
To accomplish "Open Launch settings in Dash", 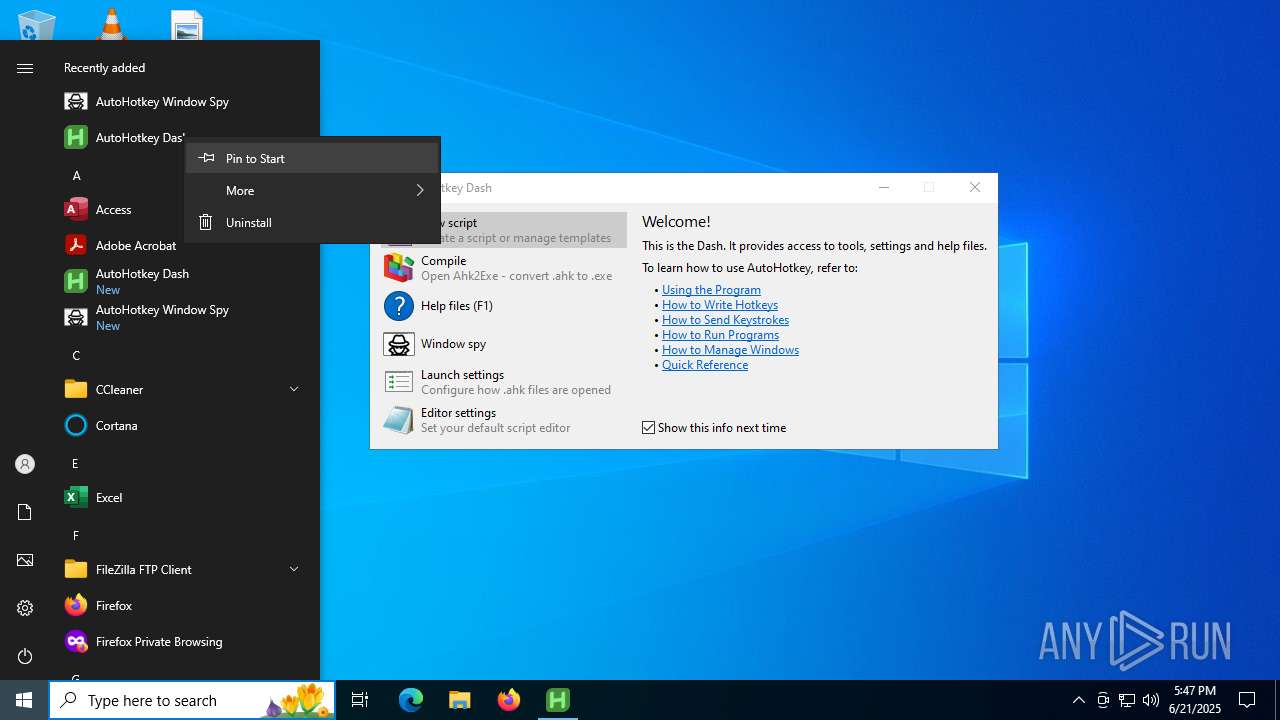I will tap(504, 381).
